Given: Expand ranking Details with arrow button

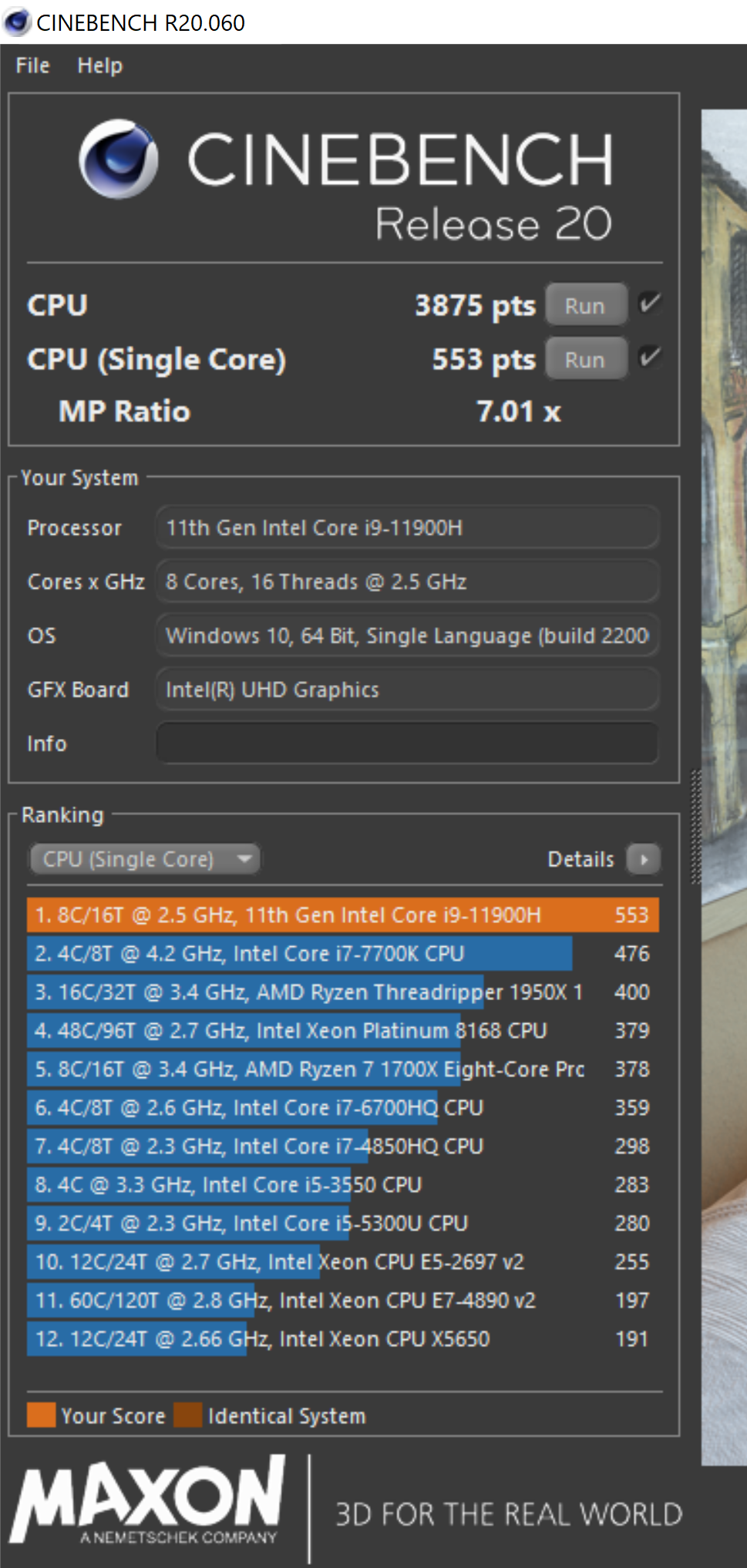Looking at the screenshot, I should pos(644,859).
